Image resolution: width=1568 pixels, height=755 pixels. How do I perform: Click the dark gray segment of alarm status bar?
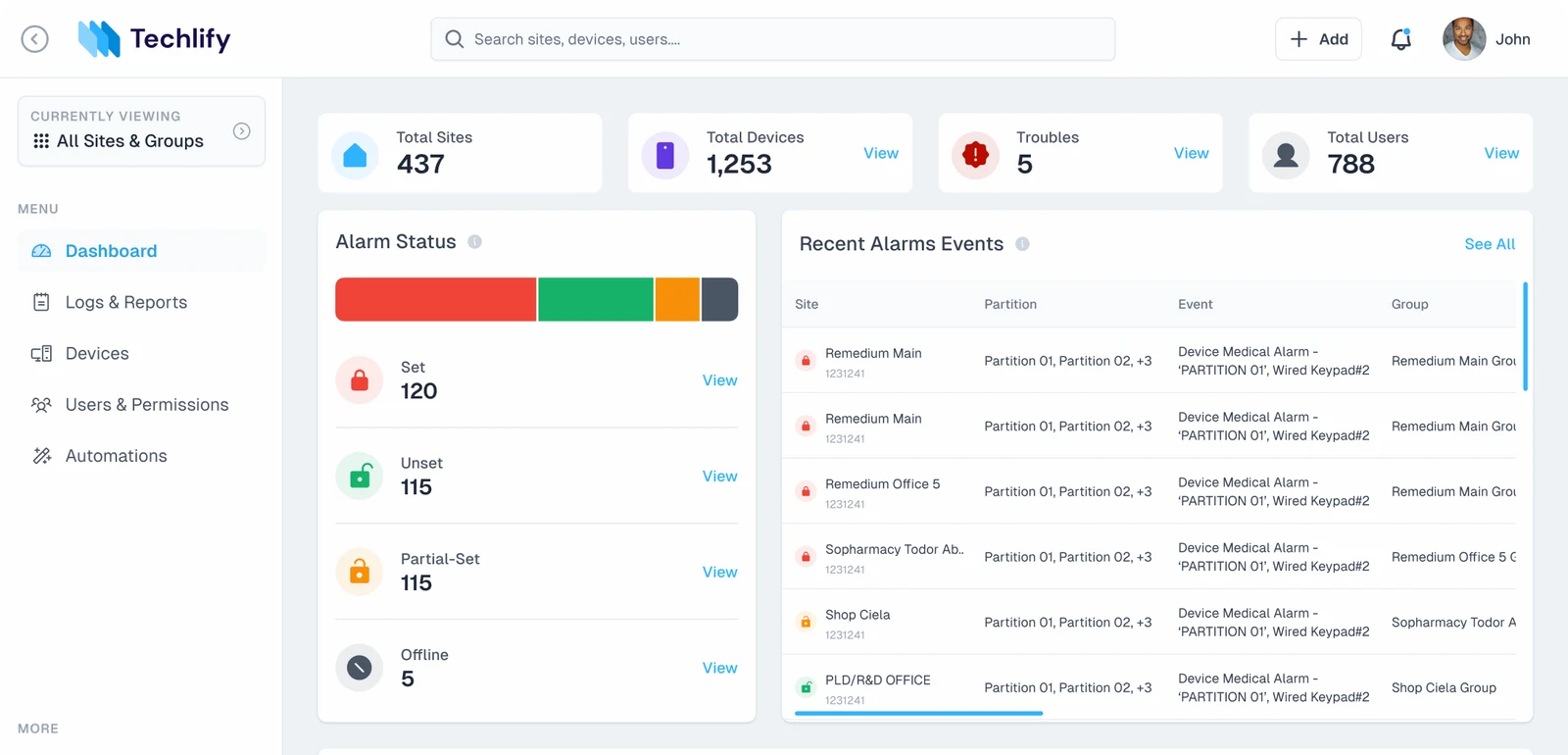tap(719, 299)
